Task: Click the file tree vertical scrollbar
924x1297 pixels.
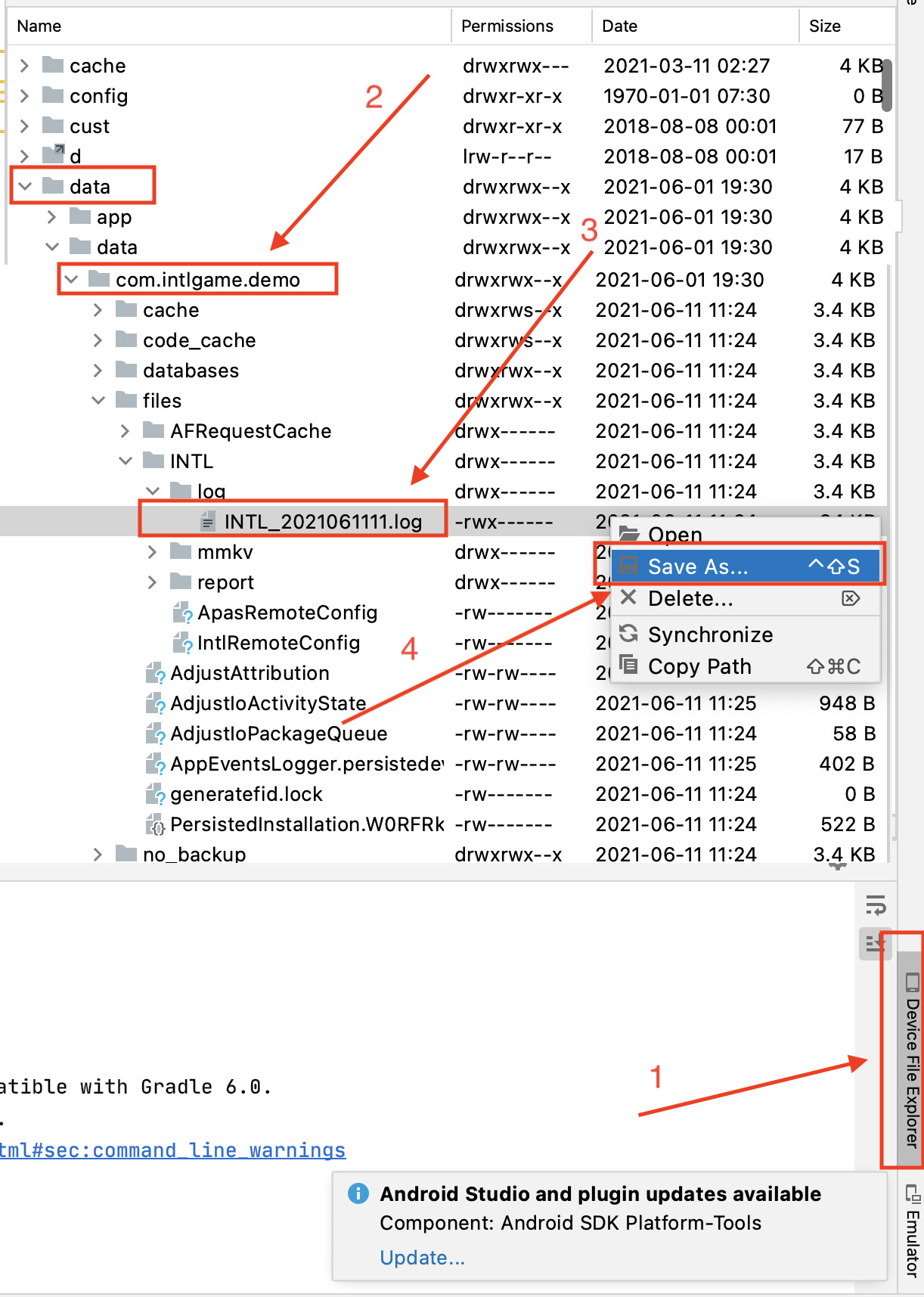Action: pyautogui.click(x=887, y=85)
